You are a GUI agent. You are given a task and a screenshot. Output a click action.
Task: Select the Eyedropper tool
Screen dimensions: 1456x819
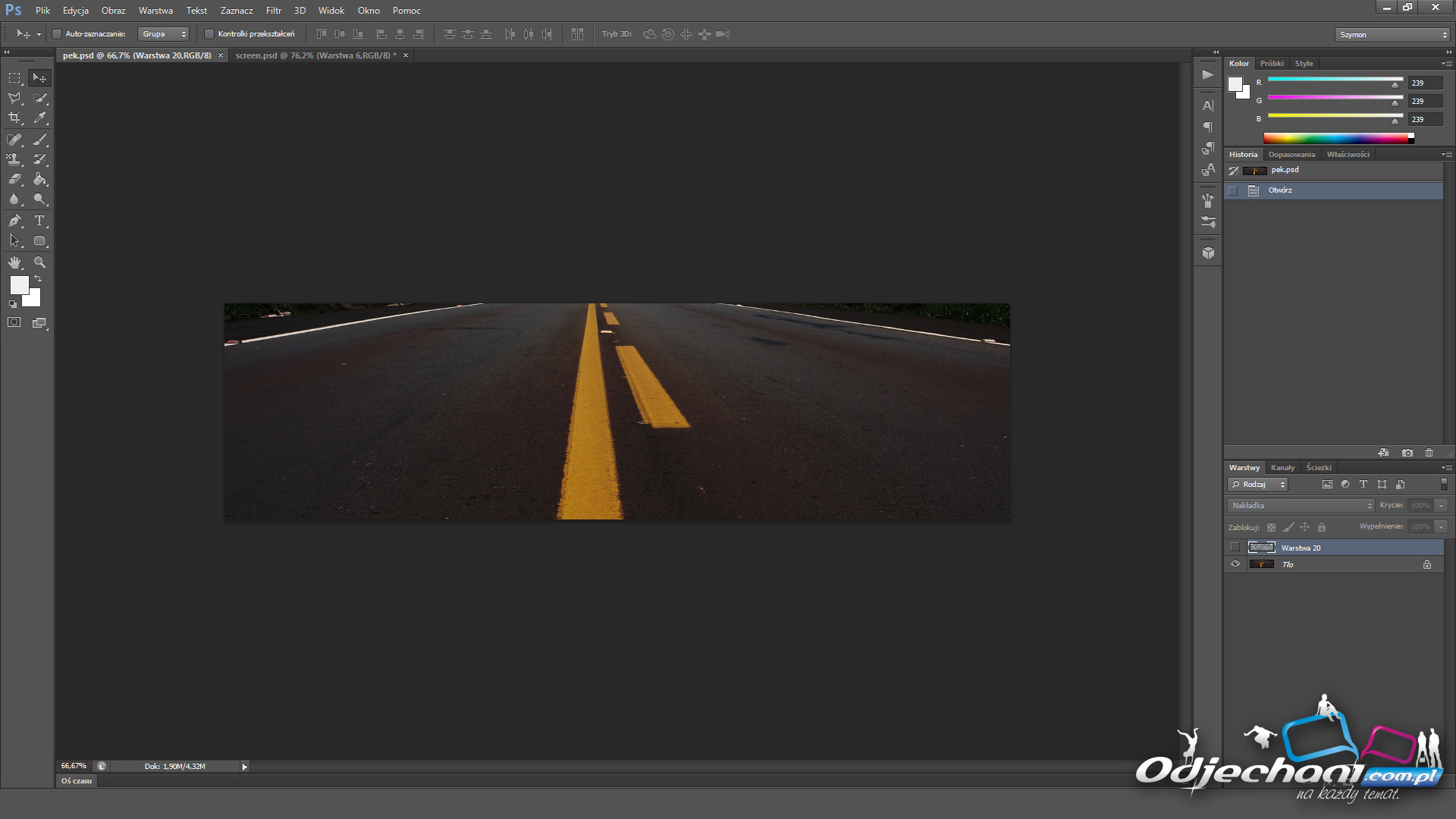pyautogui.click(x=39, y=118)
